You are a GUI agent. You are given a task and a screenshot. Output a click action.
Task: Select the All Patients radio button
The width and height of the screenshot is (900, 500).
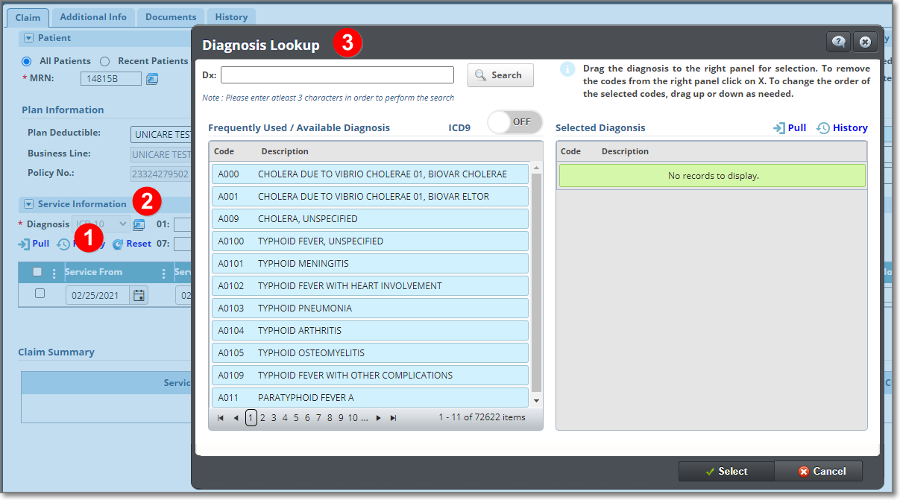click(x=28, y=61)
